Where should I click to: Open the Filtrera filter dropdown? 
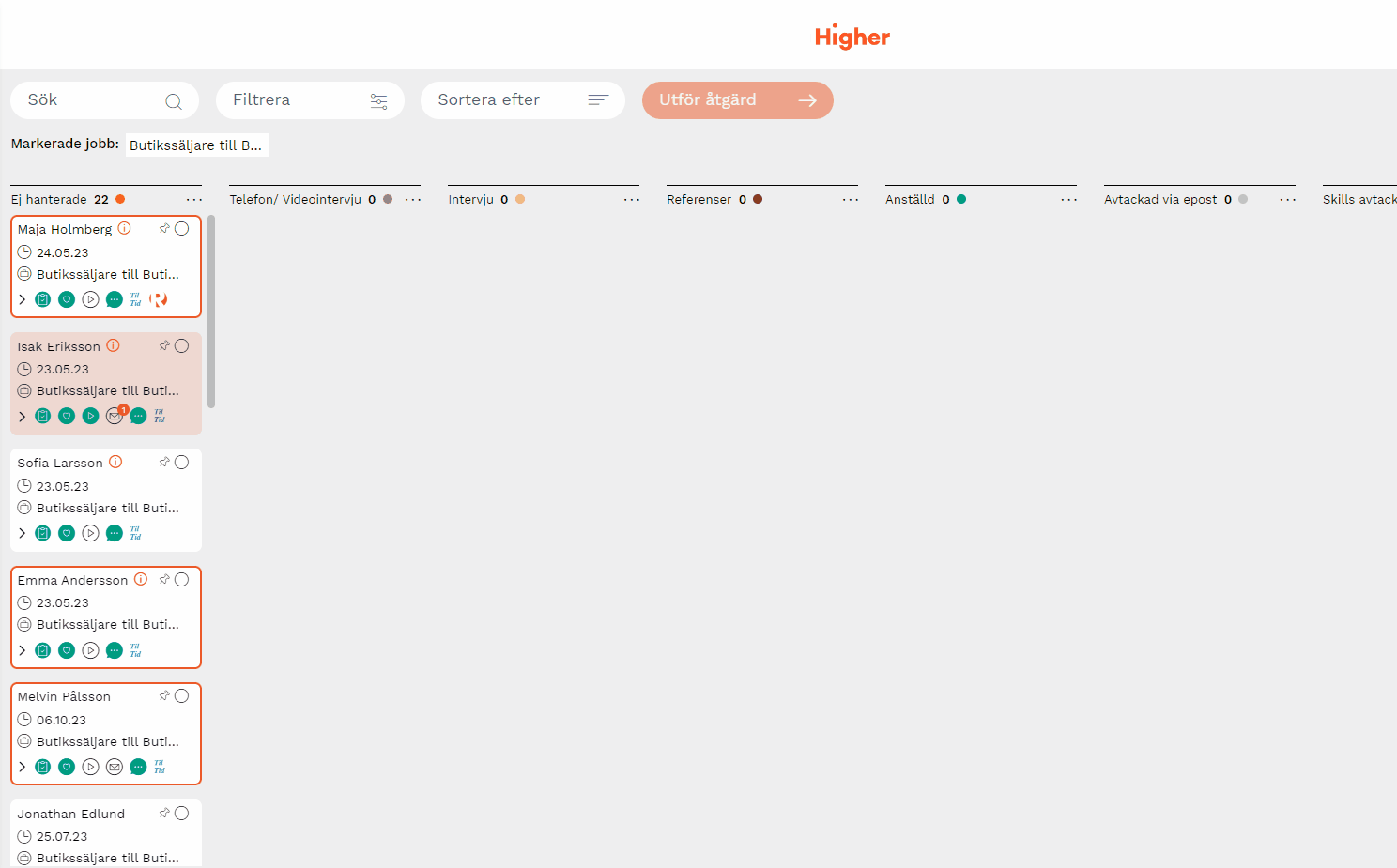[310, 100]
